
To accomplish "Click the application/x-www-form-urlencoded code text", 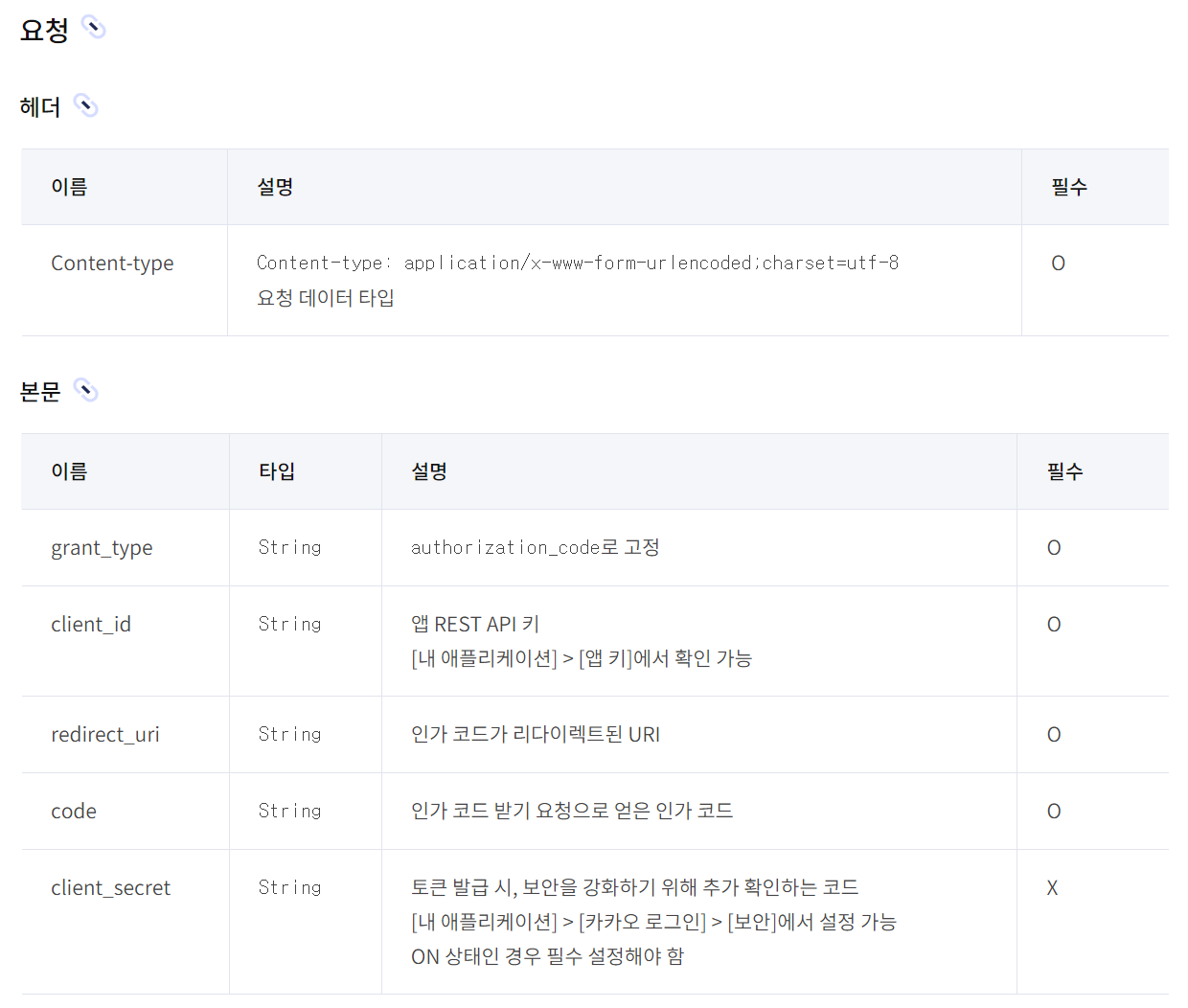I will click(x=577, y=263).
